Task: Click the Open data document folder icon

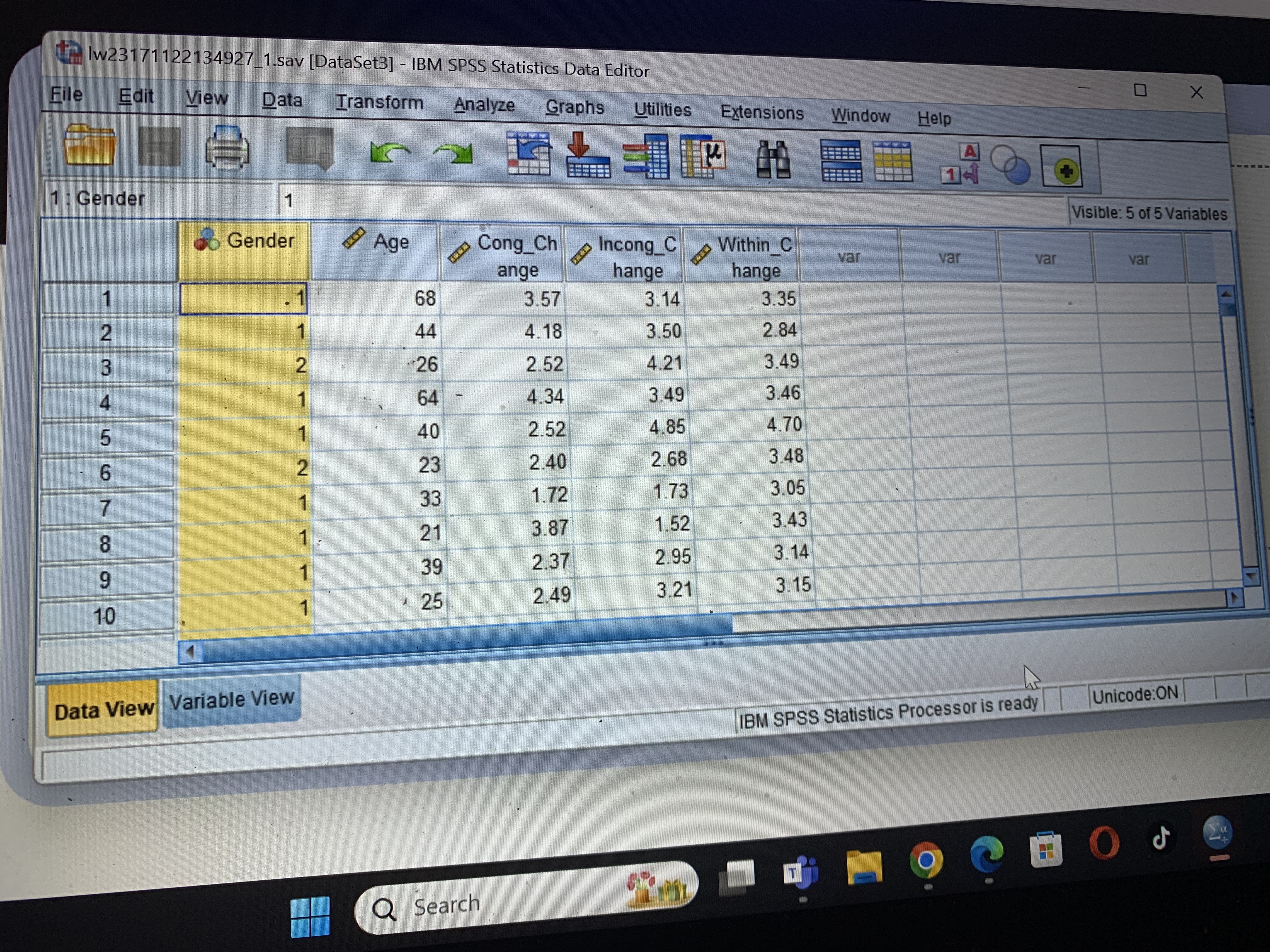Action: [89, 145]
